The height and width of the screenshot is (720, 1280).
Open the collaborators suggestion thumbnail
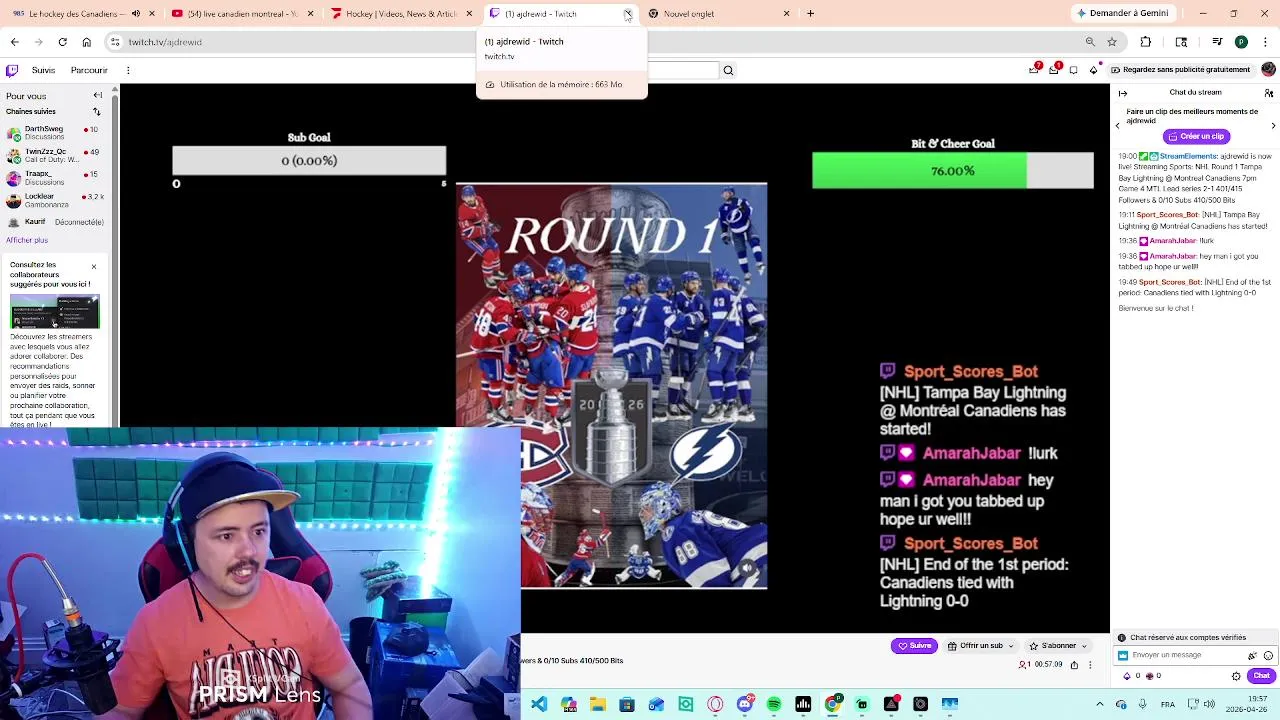coord(55,312)
